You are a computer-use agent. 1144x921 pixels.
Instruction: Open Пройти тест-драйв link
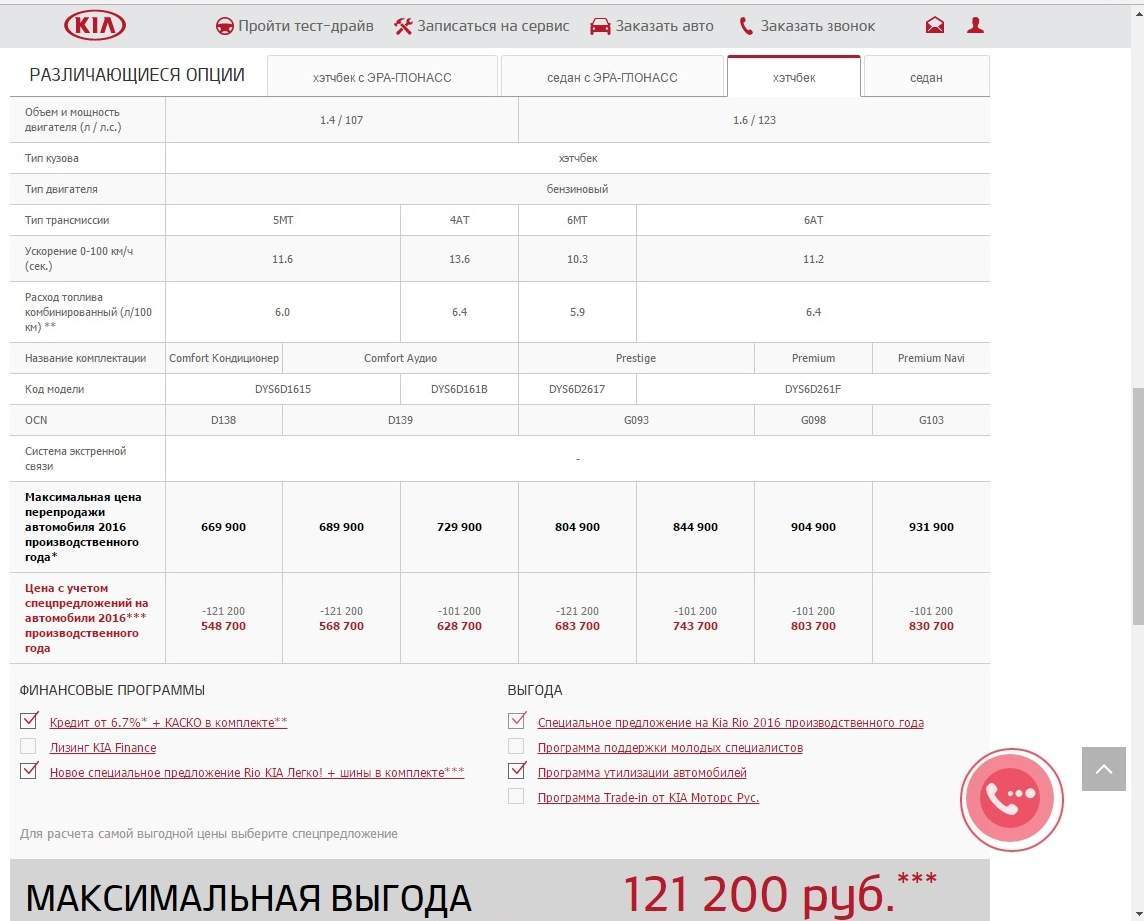pos(306,26)
